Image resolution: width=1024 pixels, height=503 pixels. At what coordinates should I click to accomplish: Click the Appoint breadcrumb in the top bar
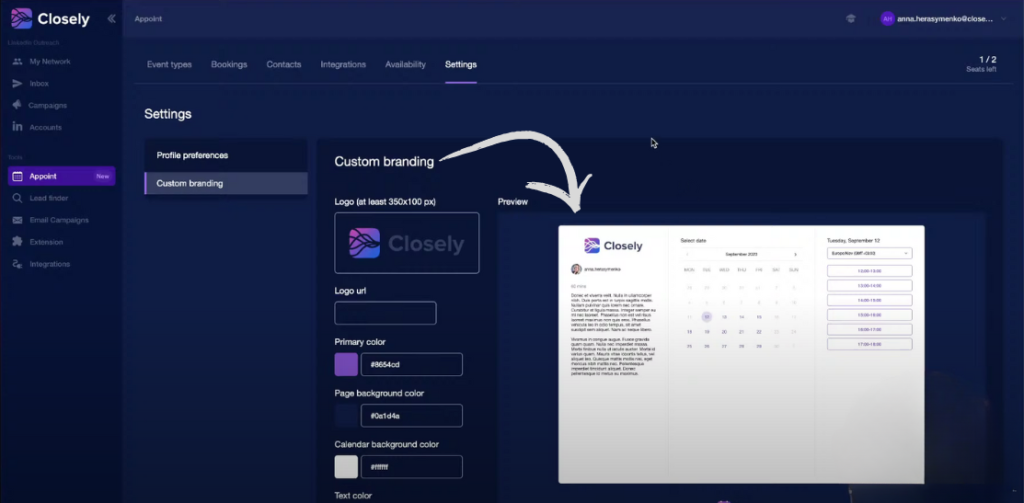(148, 19)
